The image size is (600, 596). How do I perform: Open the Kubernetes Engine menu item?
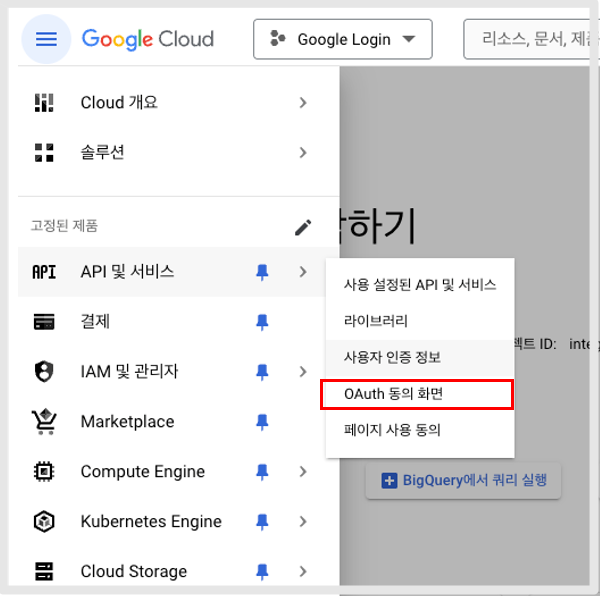[151, 521]
